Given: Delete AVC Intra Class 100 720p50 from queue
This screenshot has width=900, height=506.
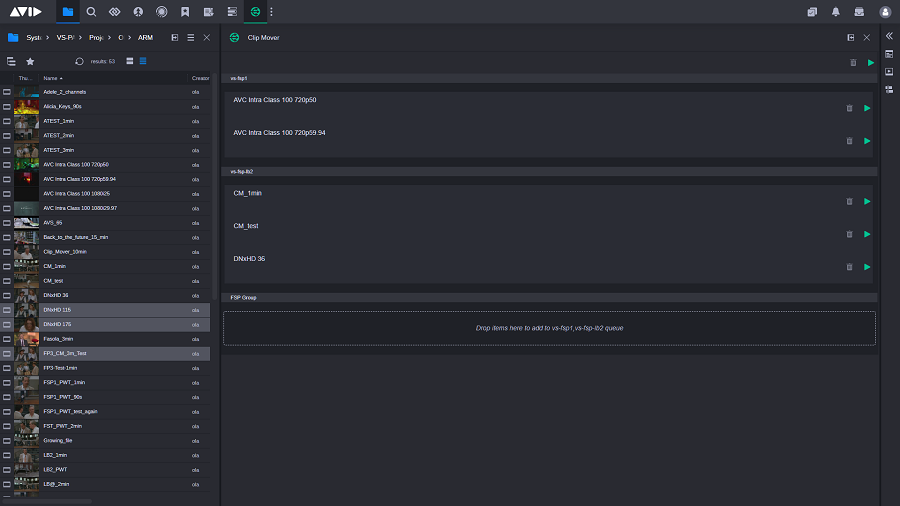Looking at the screenshot, I should [849, 108].
